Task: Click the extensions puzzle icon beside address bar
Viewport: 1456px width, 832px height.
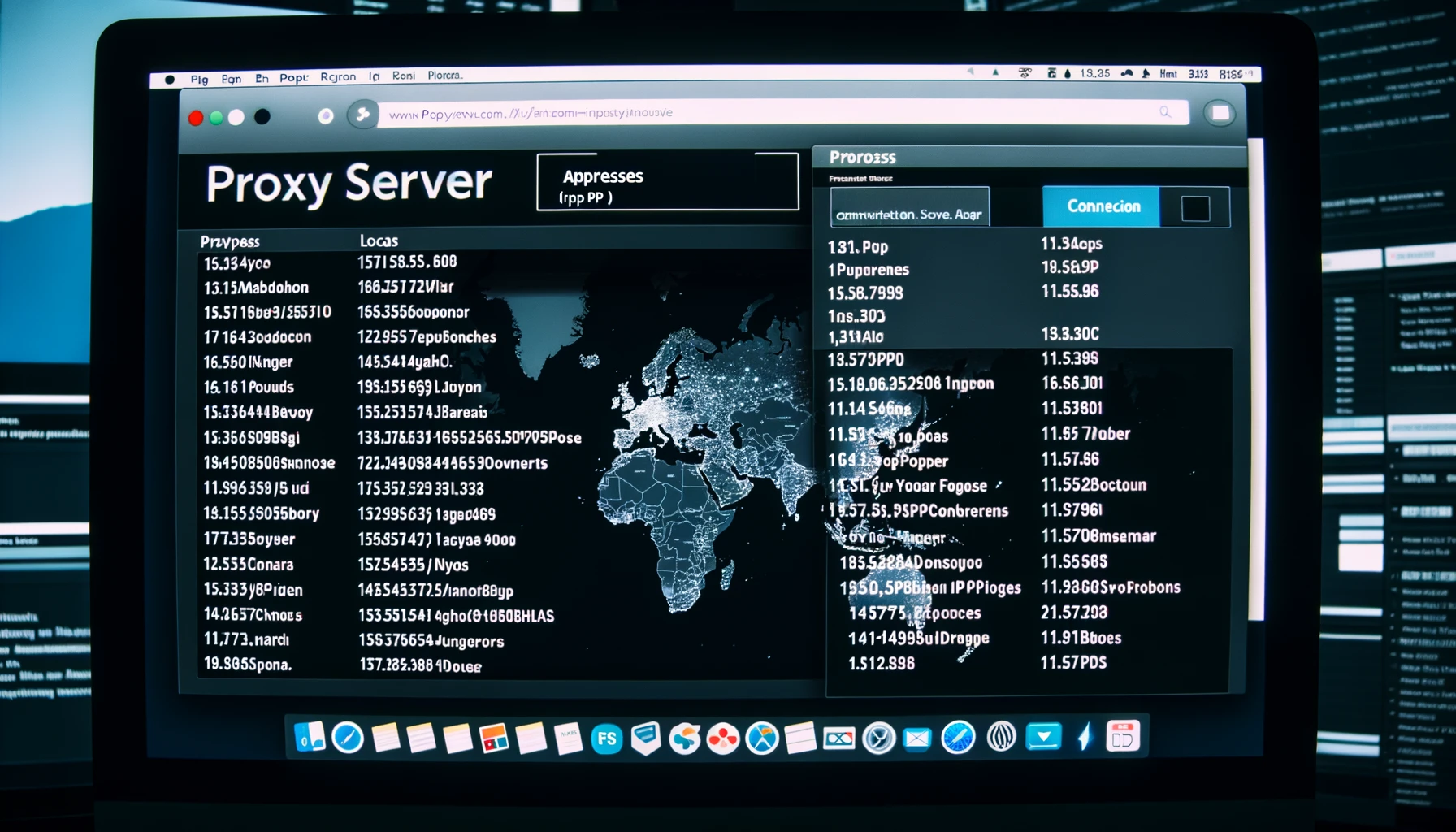Action: pos(362,115)
